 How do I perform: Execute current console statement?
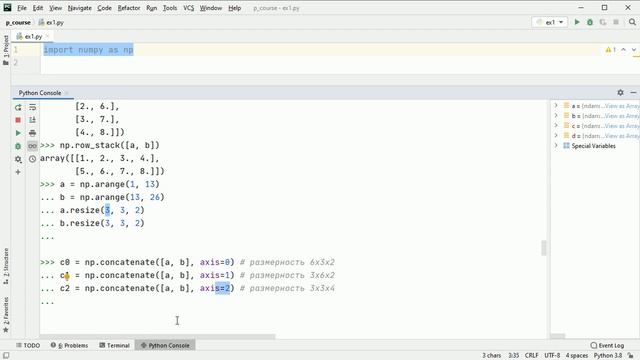[18, 133]
